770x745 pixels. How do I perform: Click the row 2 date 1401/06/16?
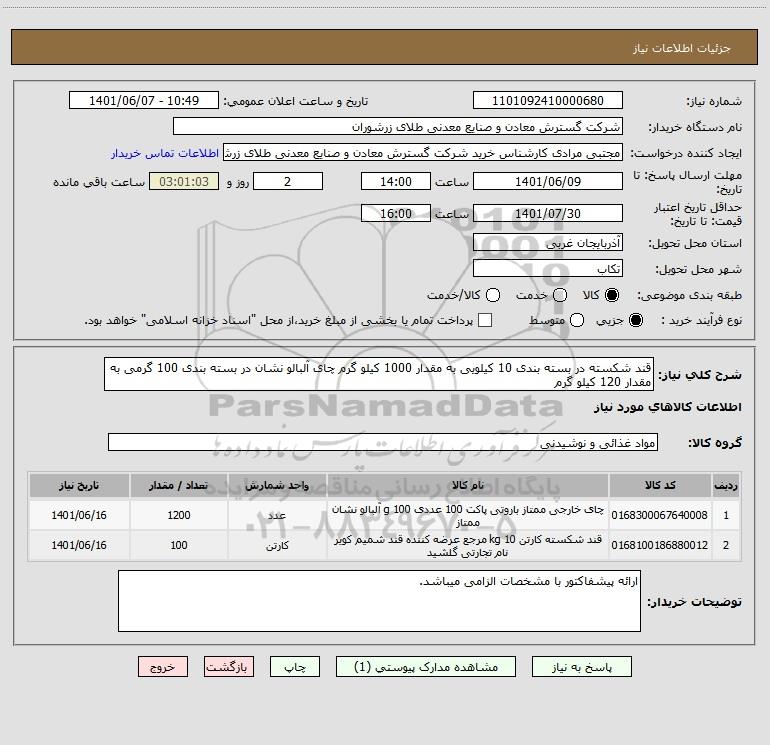coord(79,545)
